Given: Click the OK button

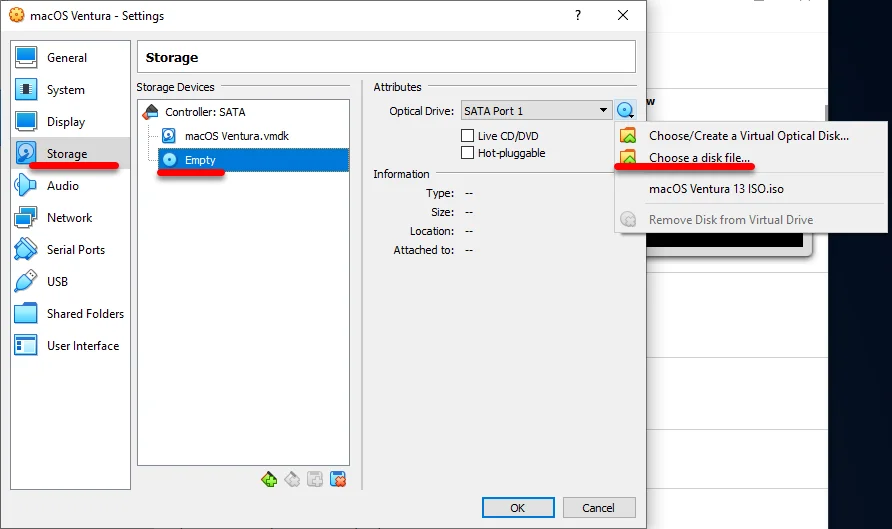Looking at the screenshot, I should 518,507.
